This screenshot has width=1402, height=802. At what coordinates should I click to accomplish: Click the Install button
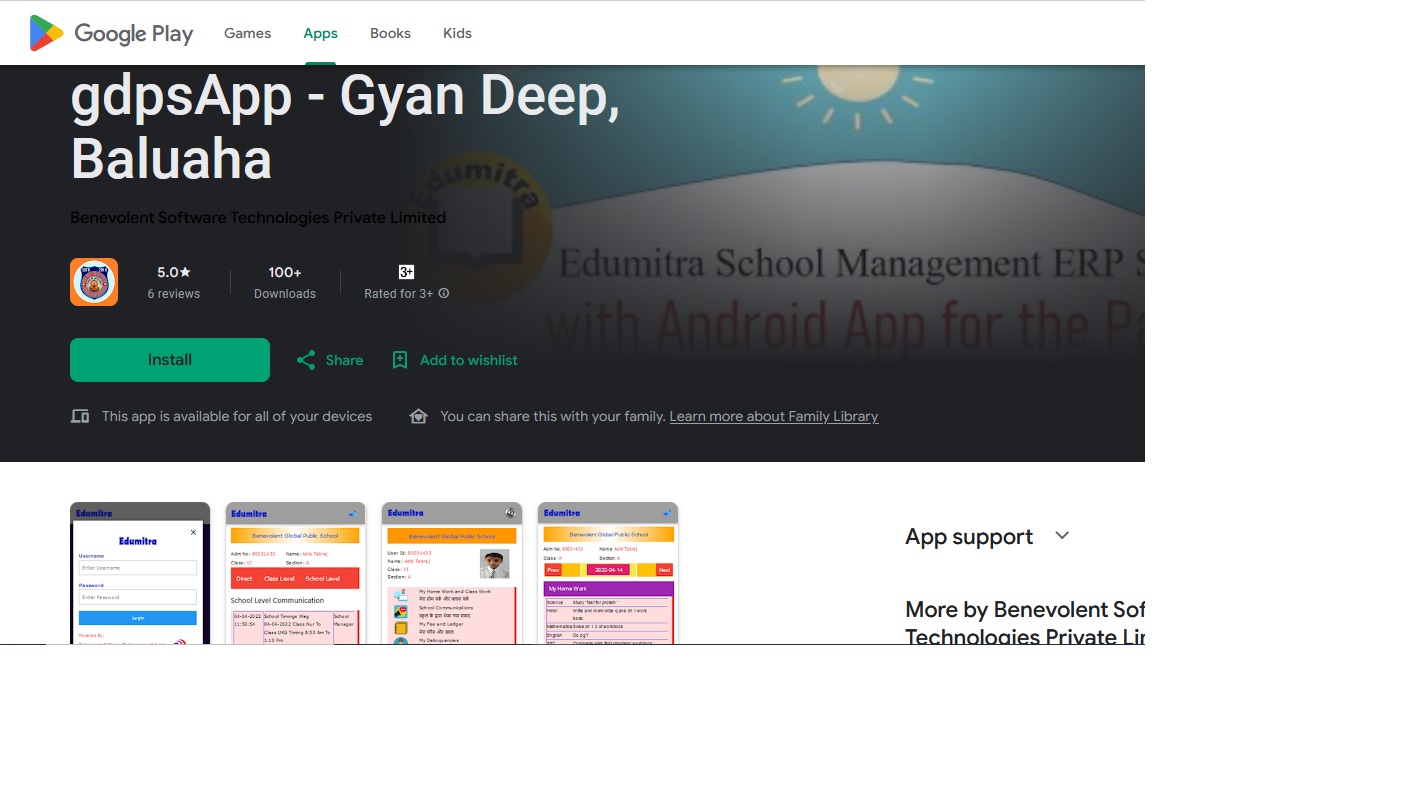pos(169,359)
